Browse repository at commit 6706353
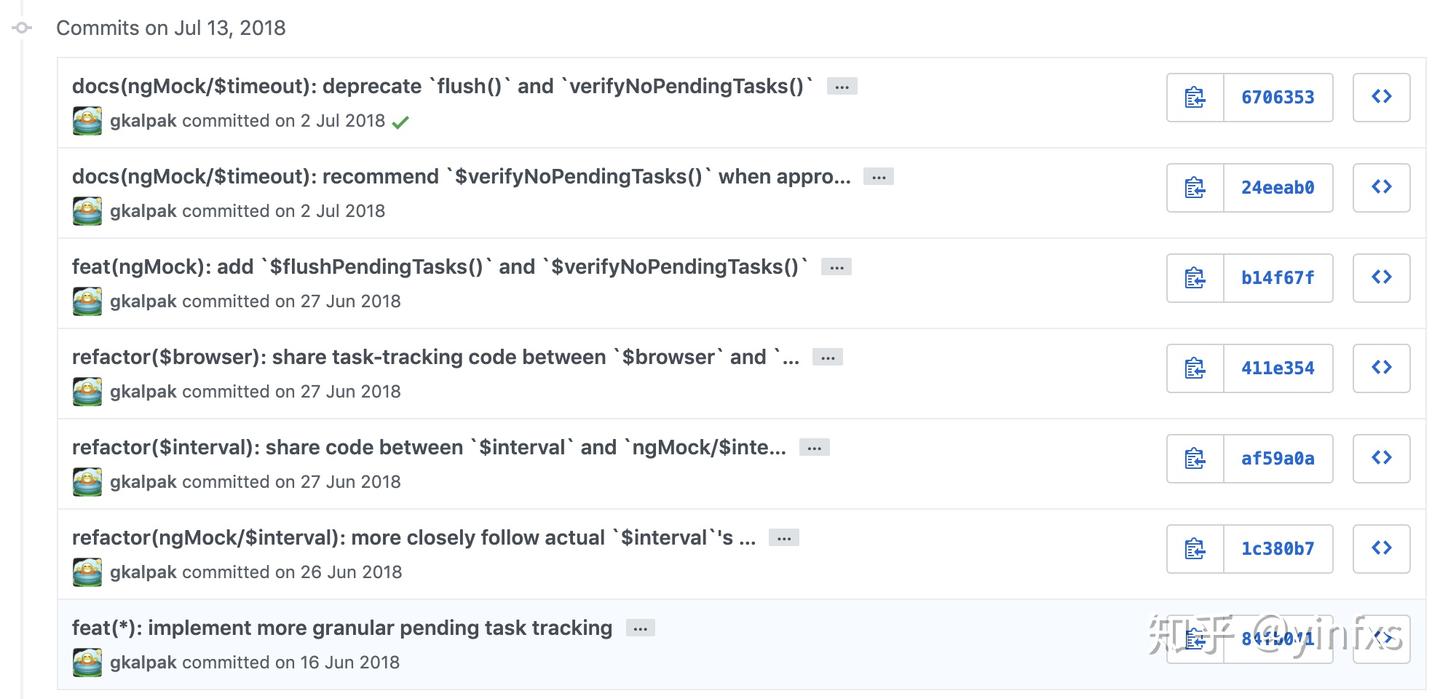Image resolution: width=1440 pixels, height=699 pixels. [x=1381, y=97]
